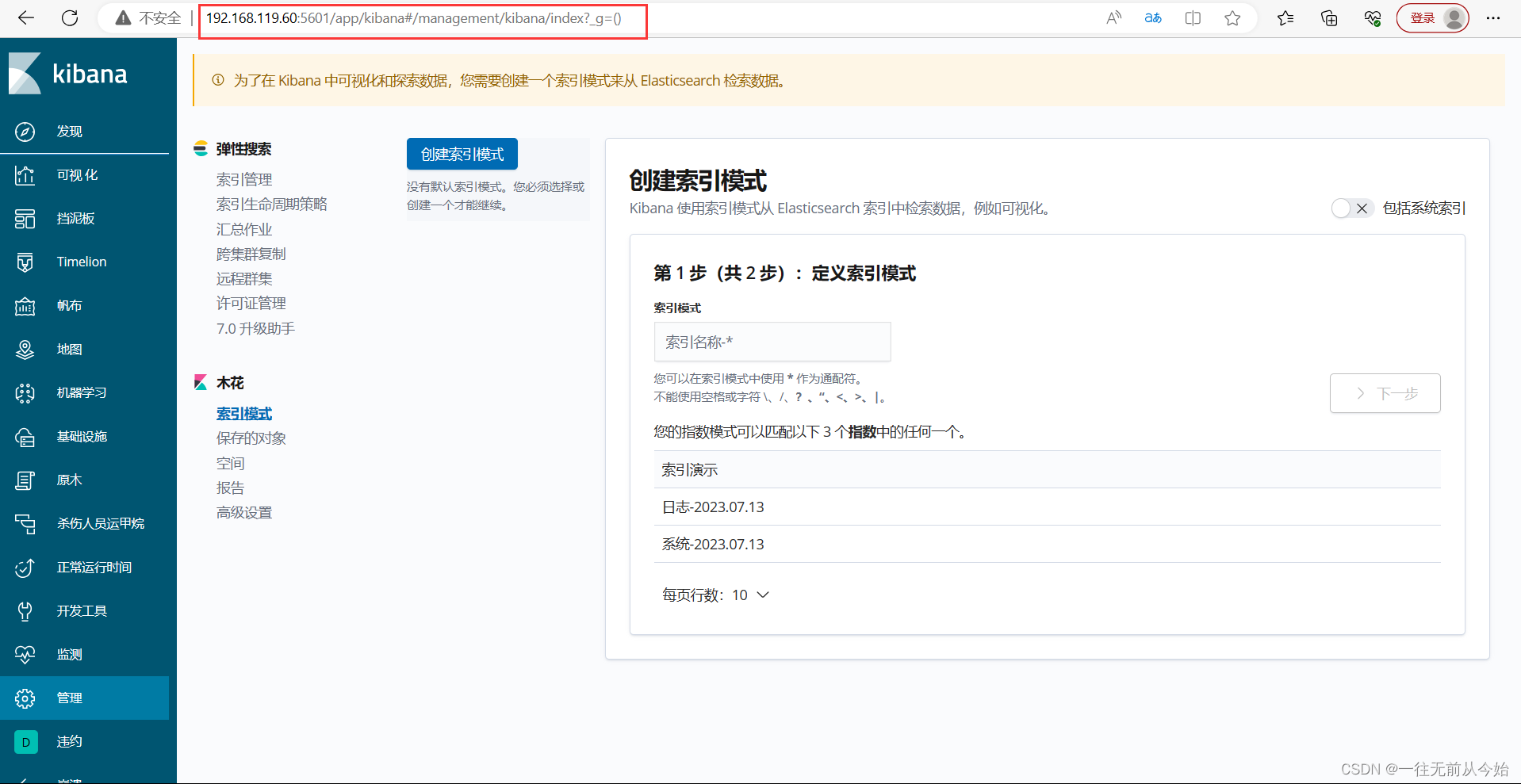
Task: Open Advanced Settings (高级设置) link
Action: (x=244, y=513)
